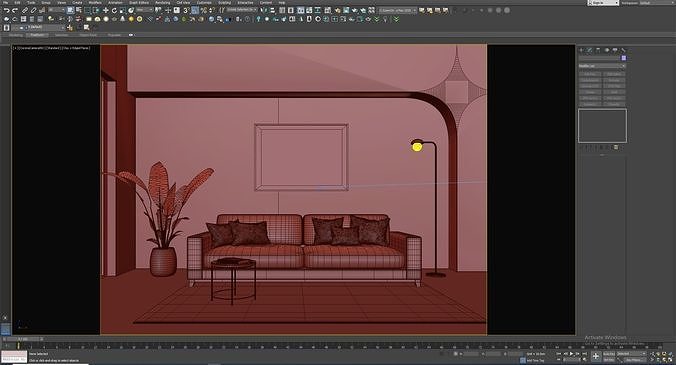The height and width of the screenshot is (365, 676).
Task: Click the Go to End playback button
Action: tap(584, 354)
